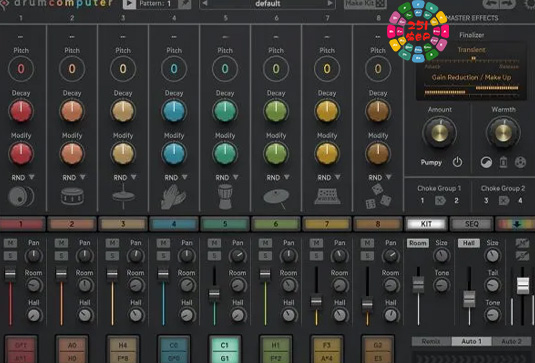This screenshot has height=363, width=535.
Task: Solo channel 1 with S button
Action: click(10, 256)
